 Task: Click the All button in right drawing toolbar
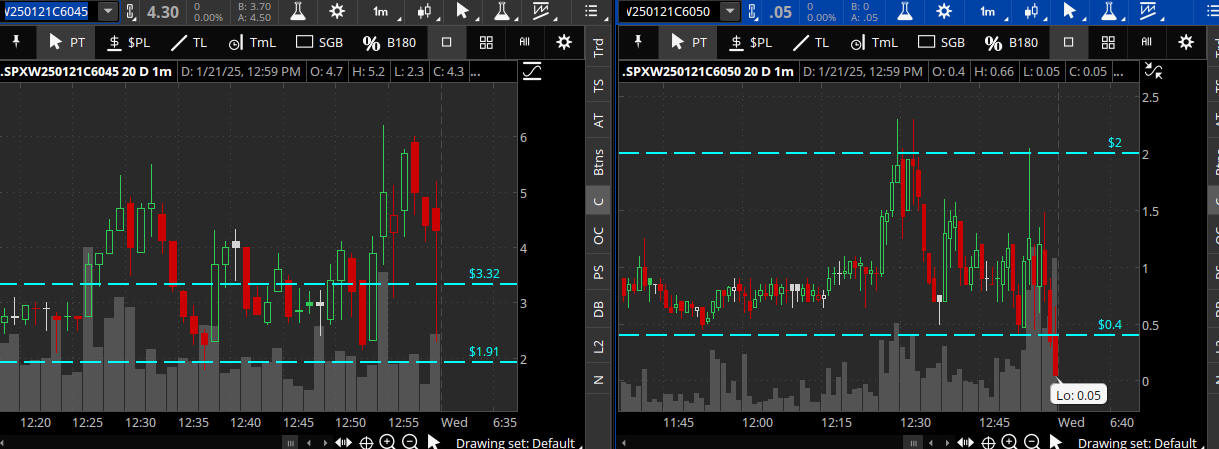(1147, 43)
